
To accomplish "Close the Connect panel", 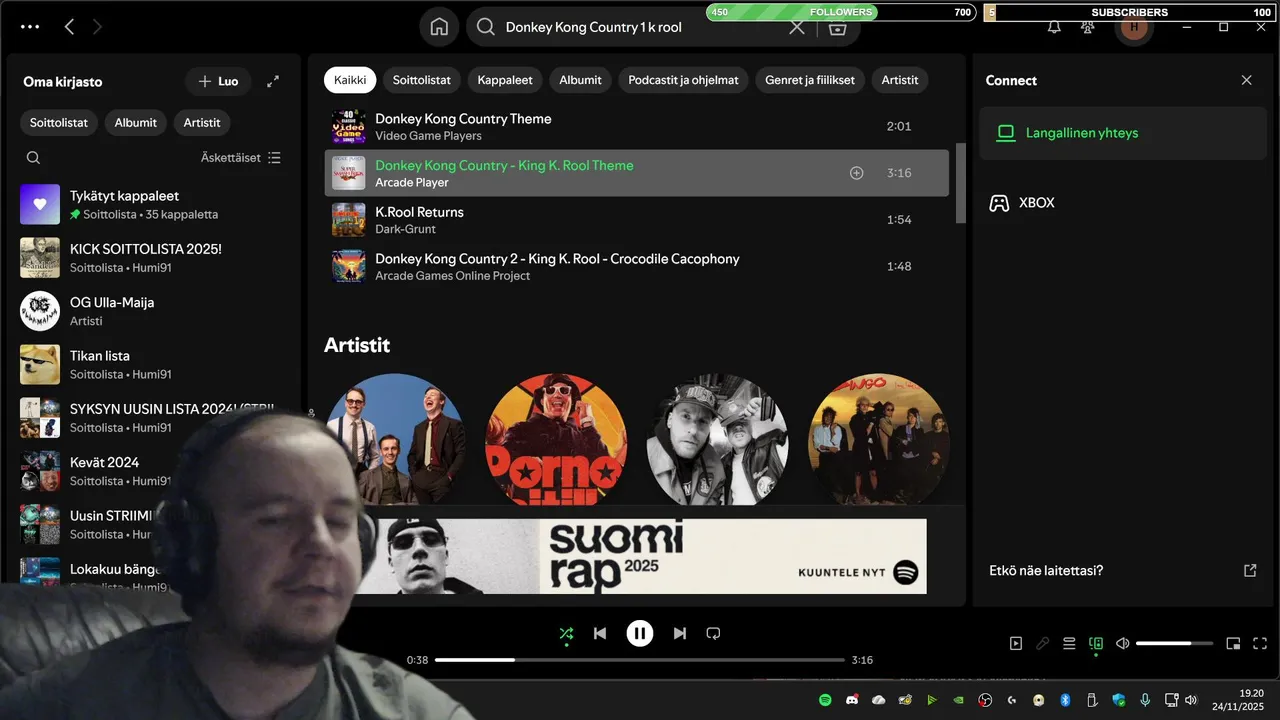I will tap(1246, 80).
